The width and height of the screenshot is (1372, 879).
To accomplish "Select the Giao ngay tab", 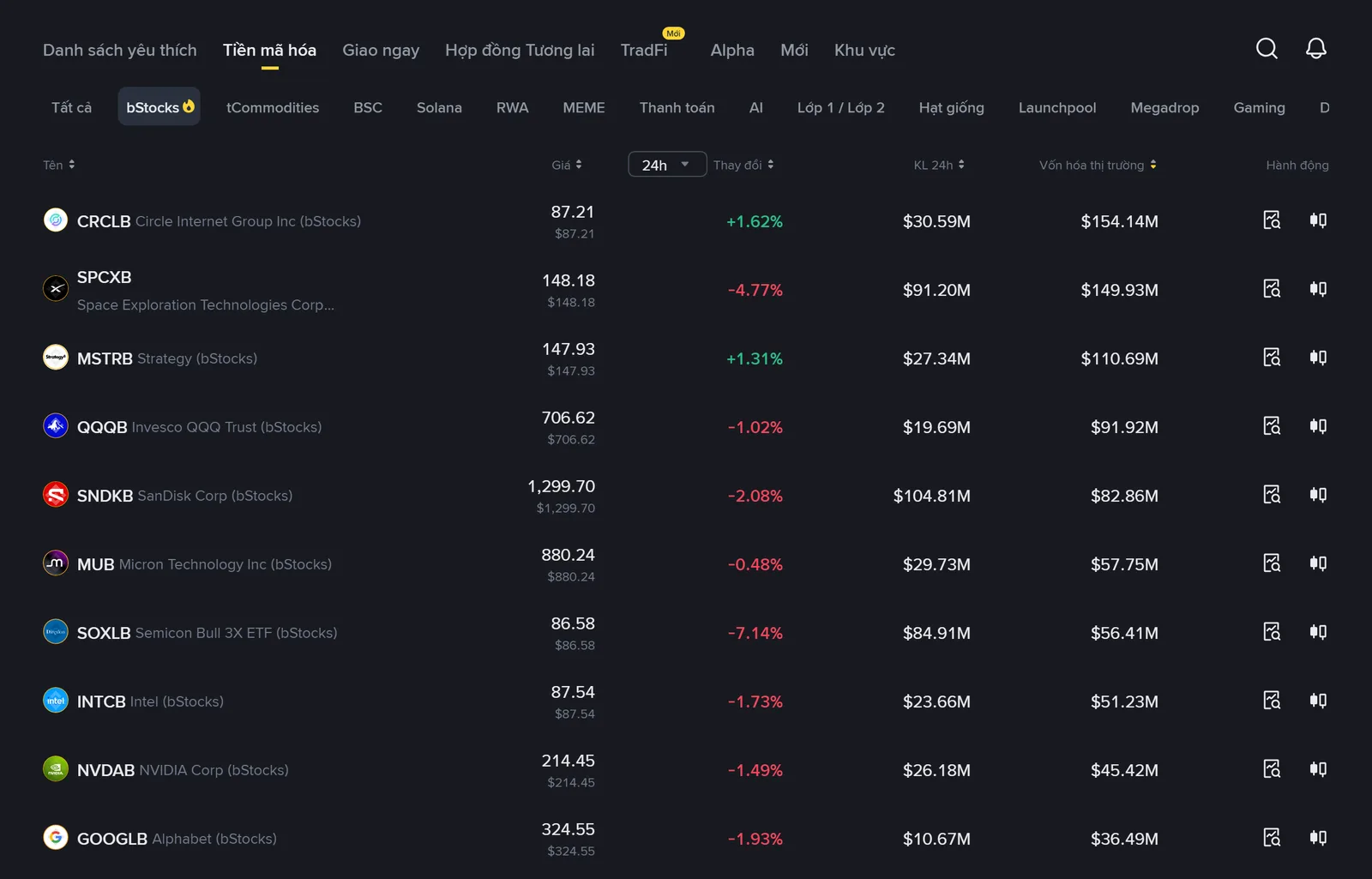I will (381, 50).
